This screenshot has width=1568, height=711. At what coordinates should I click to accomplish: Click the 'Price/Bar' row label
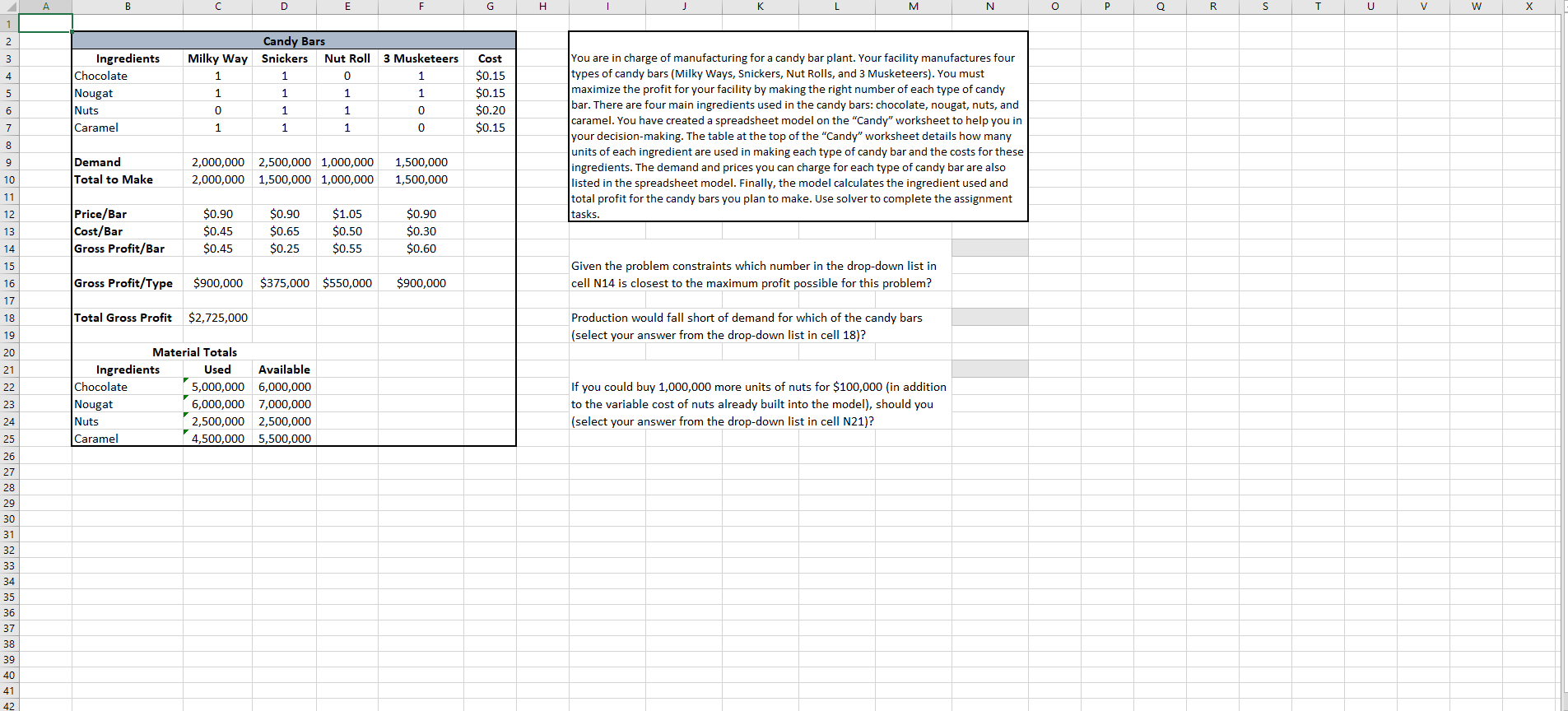[x=100, y=214]
